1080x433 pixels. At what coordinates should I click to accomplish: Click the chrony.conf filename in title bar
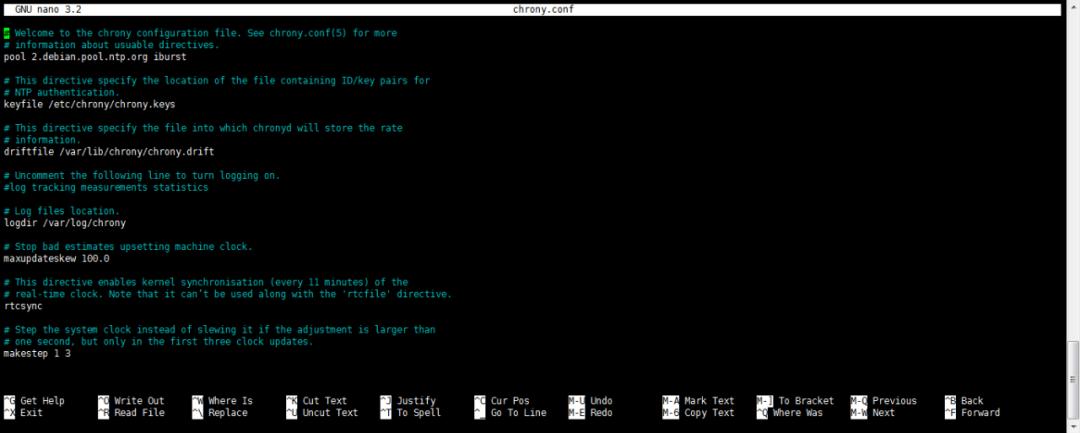point(543,10)
